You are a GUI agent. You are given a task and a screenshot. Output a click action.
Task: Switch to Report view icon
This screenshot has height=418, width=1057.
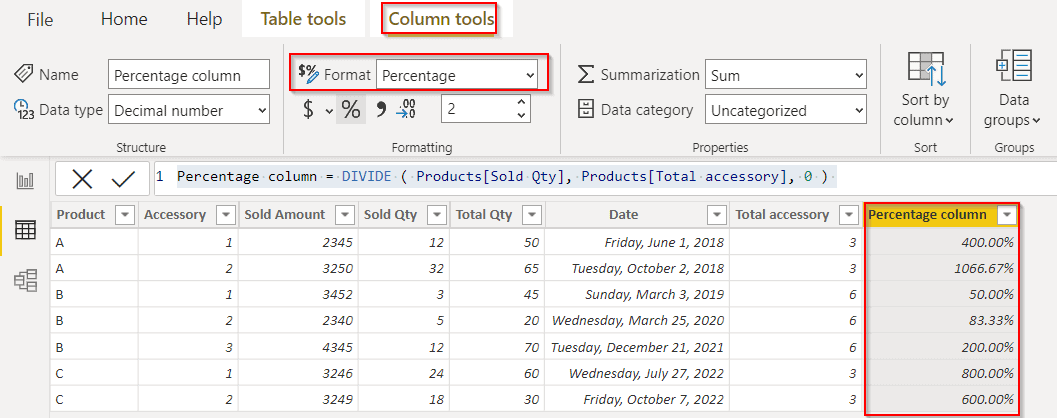[26, 181]
